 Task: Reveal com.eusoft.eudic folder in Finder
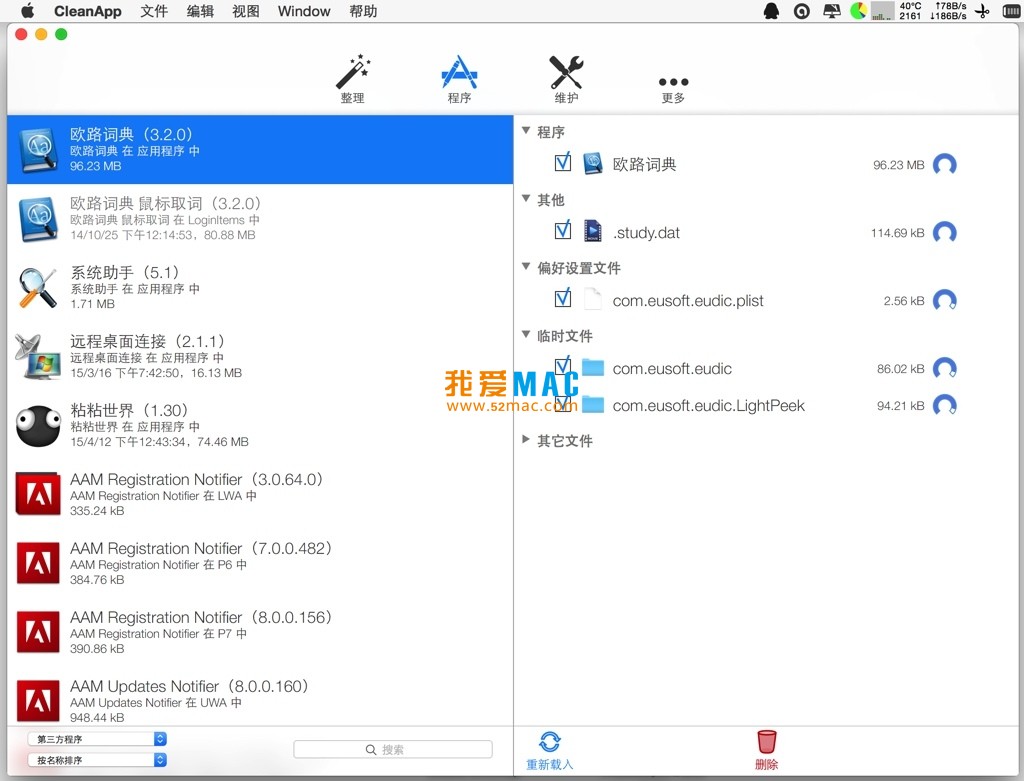(945, 368)
